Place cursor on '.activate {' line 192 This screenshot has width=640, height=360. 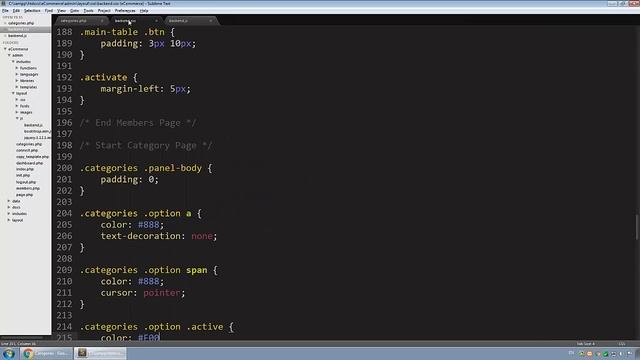pos(109,78)
